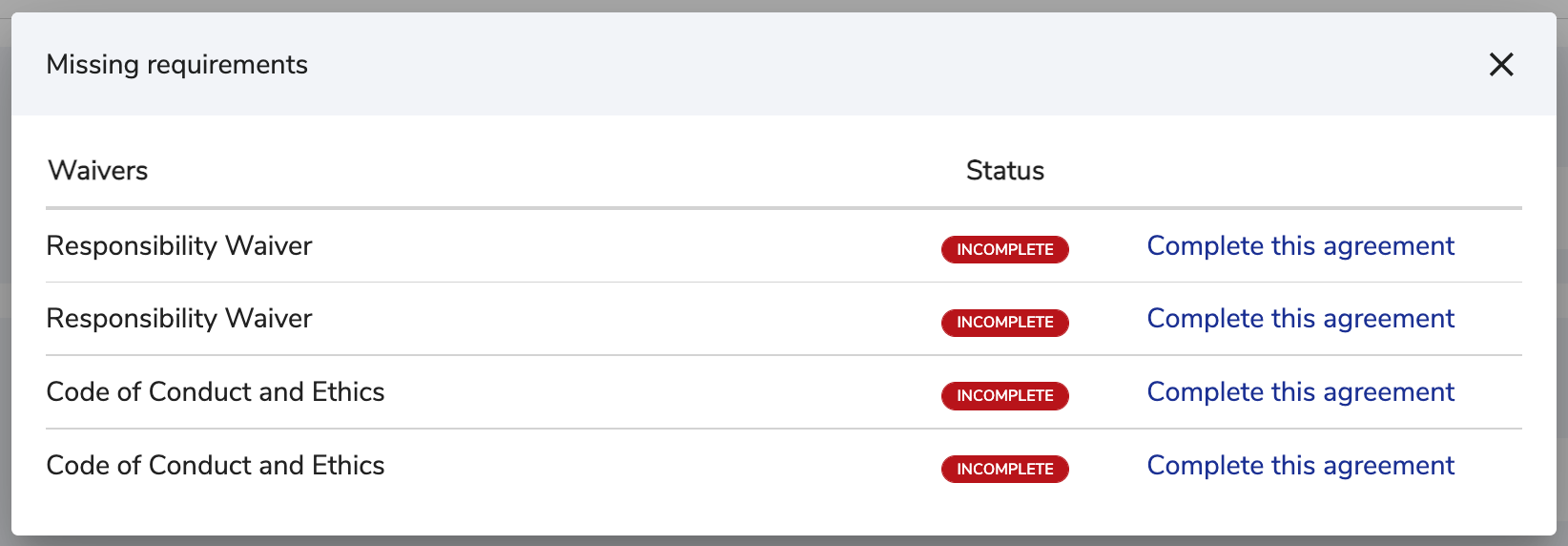Select the first Code of Conduct and Ethics name
1568x546 pixels.
(216, 392)
